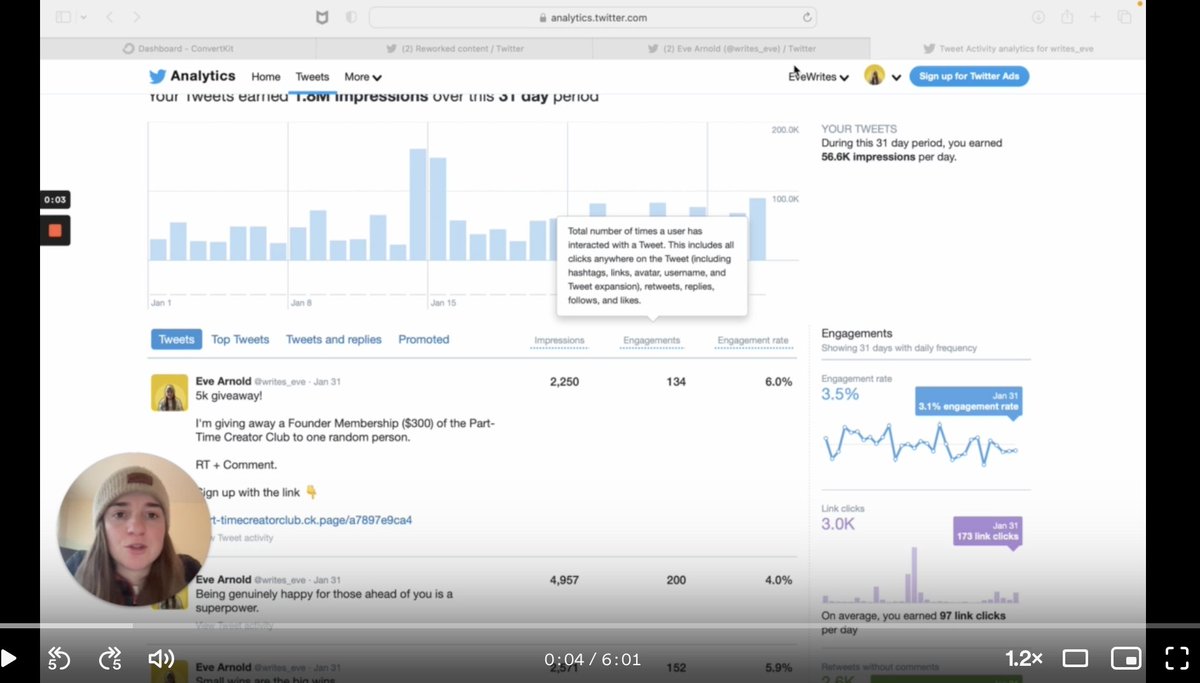Screen dimensions: 1200x683
Task: Switch to Dashboard - ConvertKit browser tab
Action: click(x=178, y=48)
